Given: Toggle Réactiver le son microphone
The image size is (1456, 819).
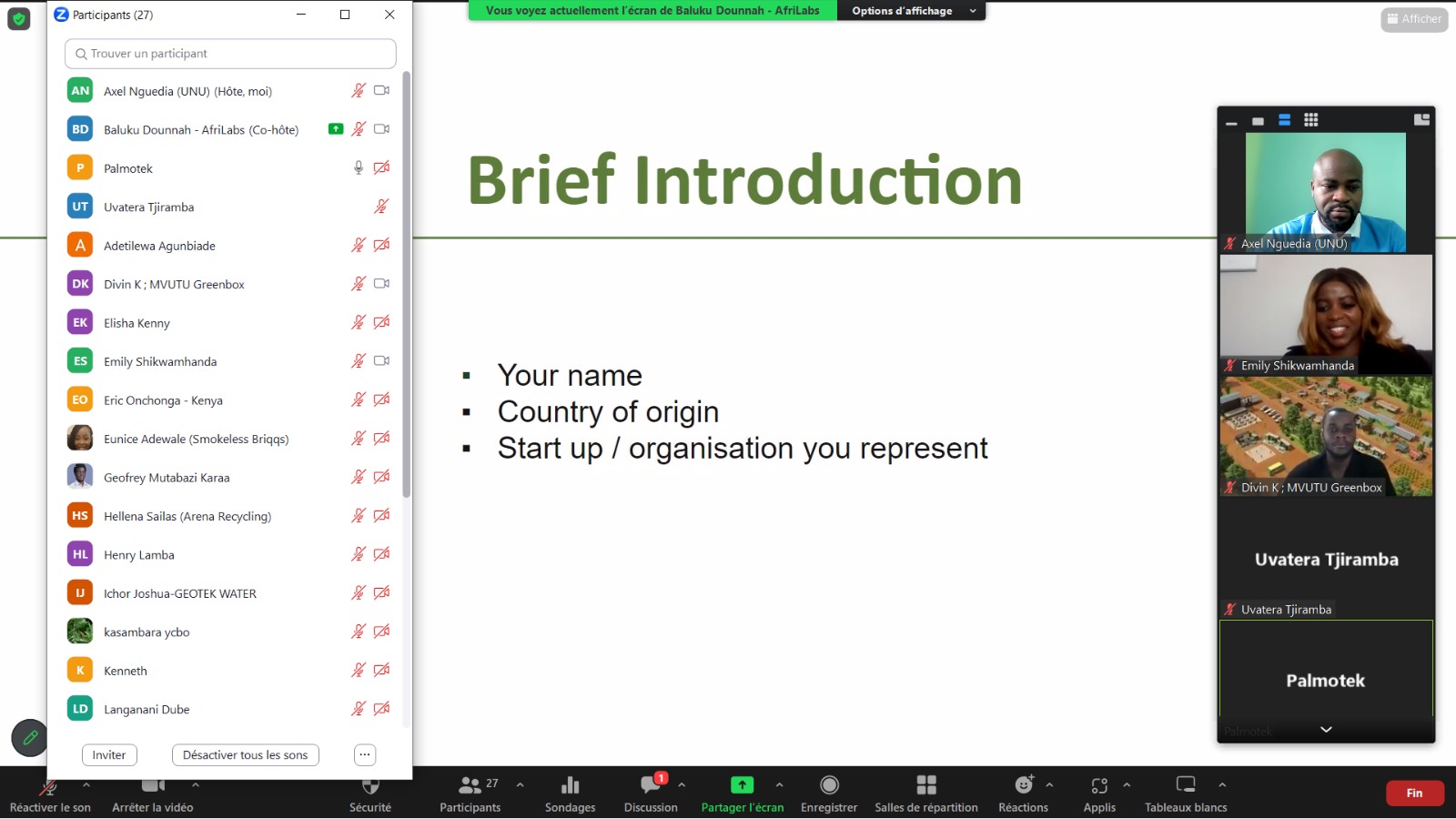Looking at the screenshot, I should coord(49,788).
